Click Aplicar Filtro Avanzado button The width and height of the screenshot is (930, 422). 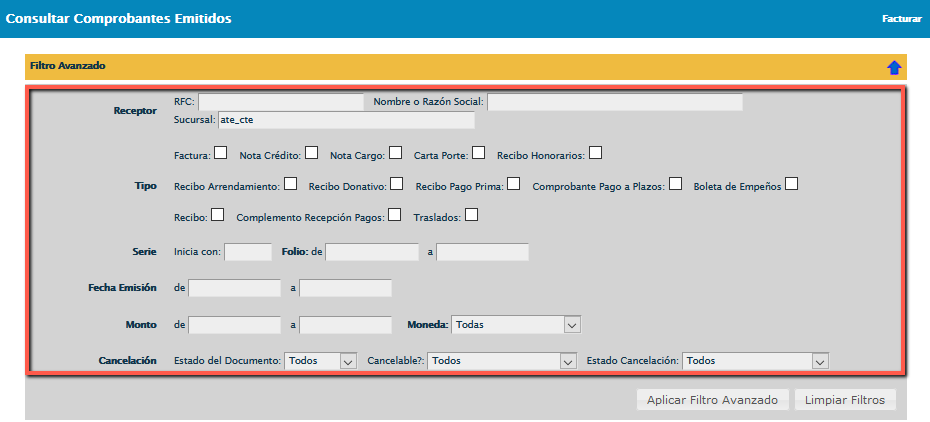tap(712, 400)
